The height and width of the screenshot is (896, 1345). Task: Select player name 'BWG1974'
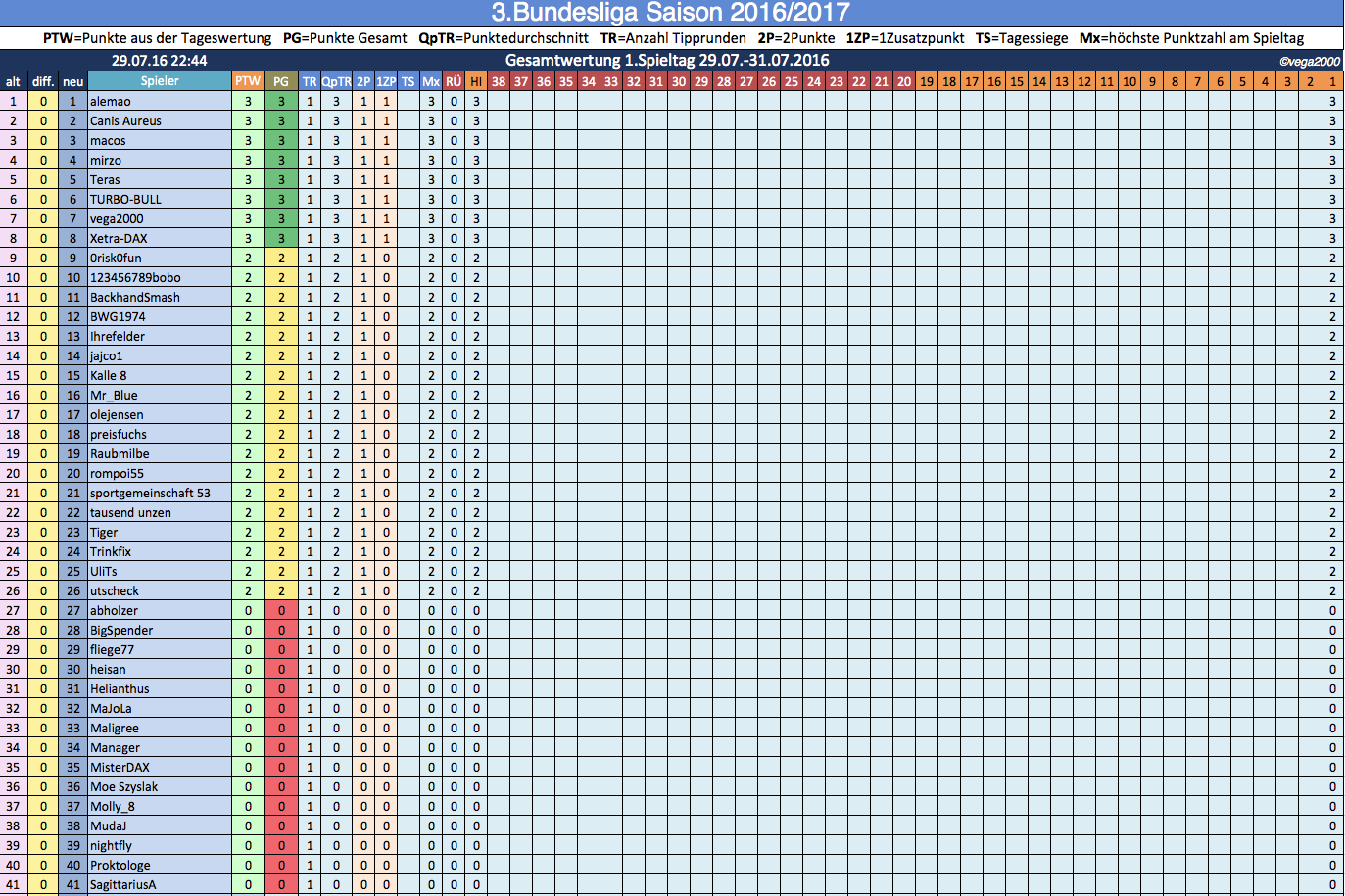[118, 316]
